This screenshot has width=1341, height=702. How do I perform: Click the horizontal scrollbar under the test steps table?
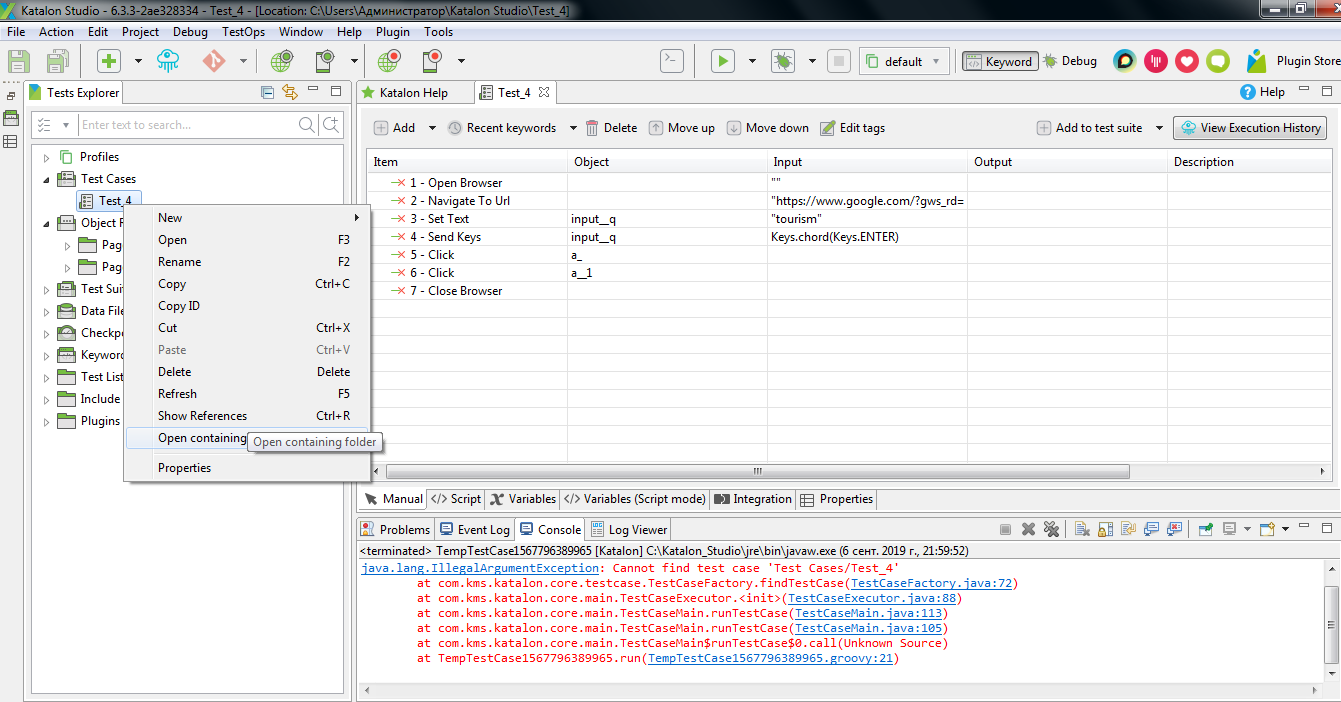click(x=757, y=472)
